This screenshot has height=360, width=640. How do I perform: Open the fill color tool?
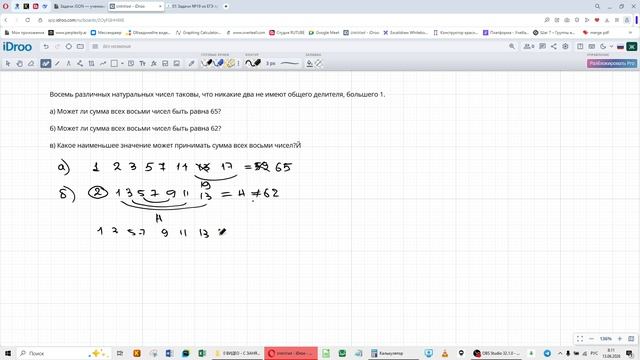(309, 63)
